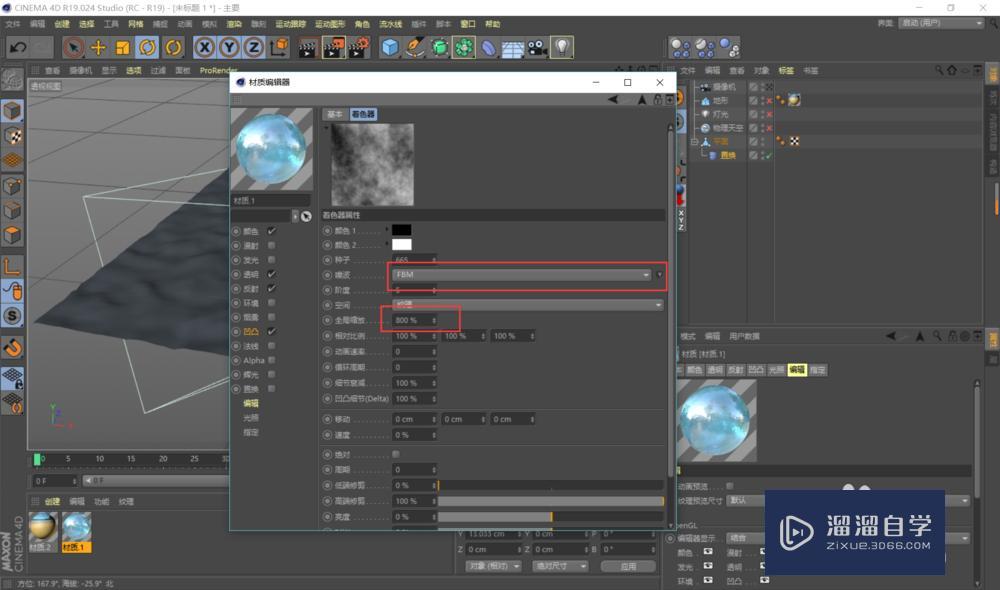Open the noise type FBM dropdown
Viewport: 1000px width, 590px height.
pos(522,275)
